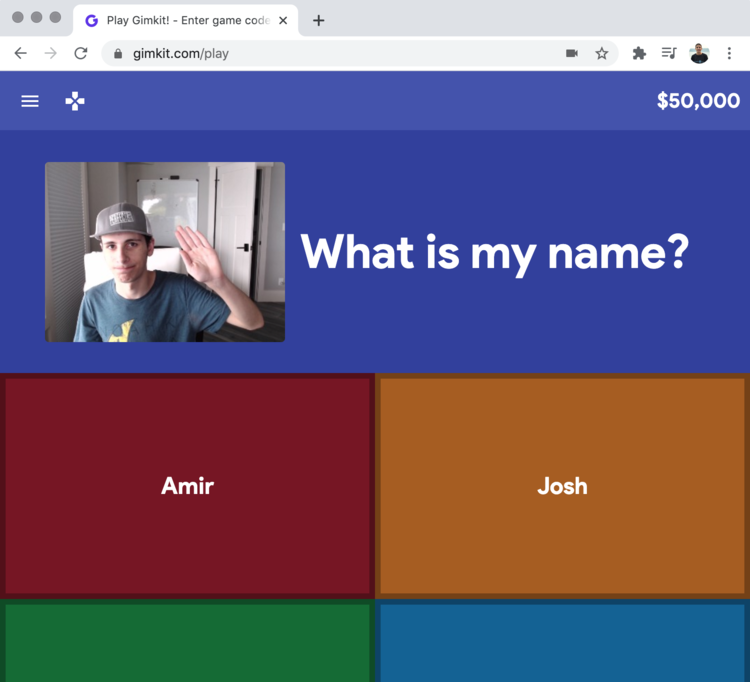Open the Gimkit hamburger menu
The height and width of the screenshot is (682, 750).
tap(30, 101)
